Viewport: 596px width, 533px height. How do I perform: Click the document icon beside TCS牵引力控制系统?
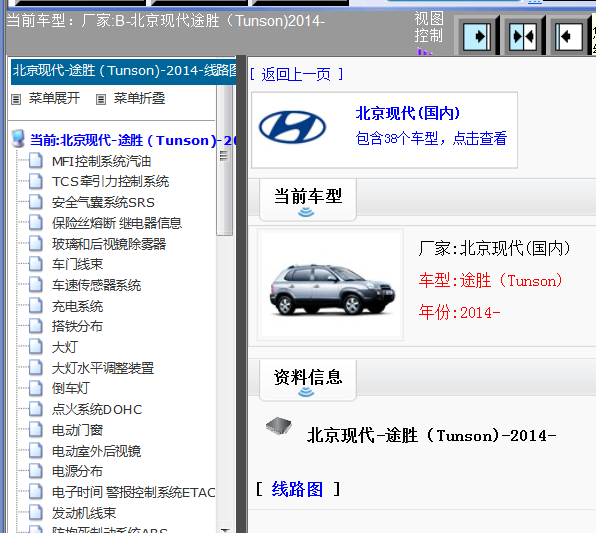click(x=36, y=181)
